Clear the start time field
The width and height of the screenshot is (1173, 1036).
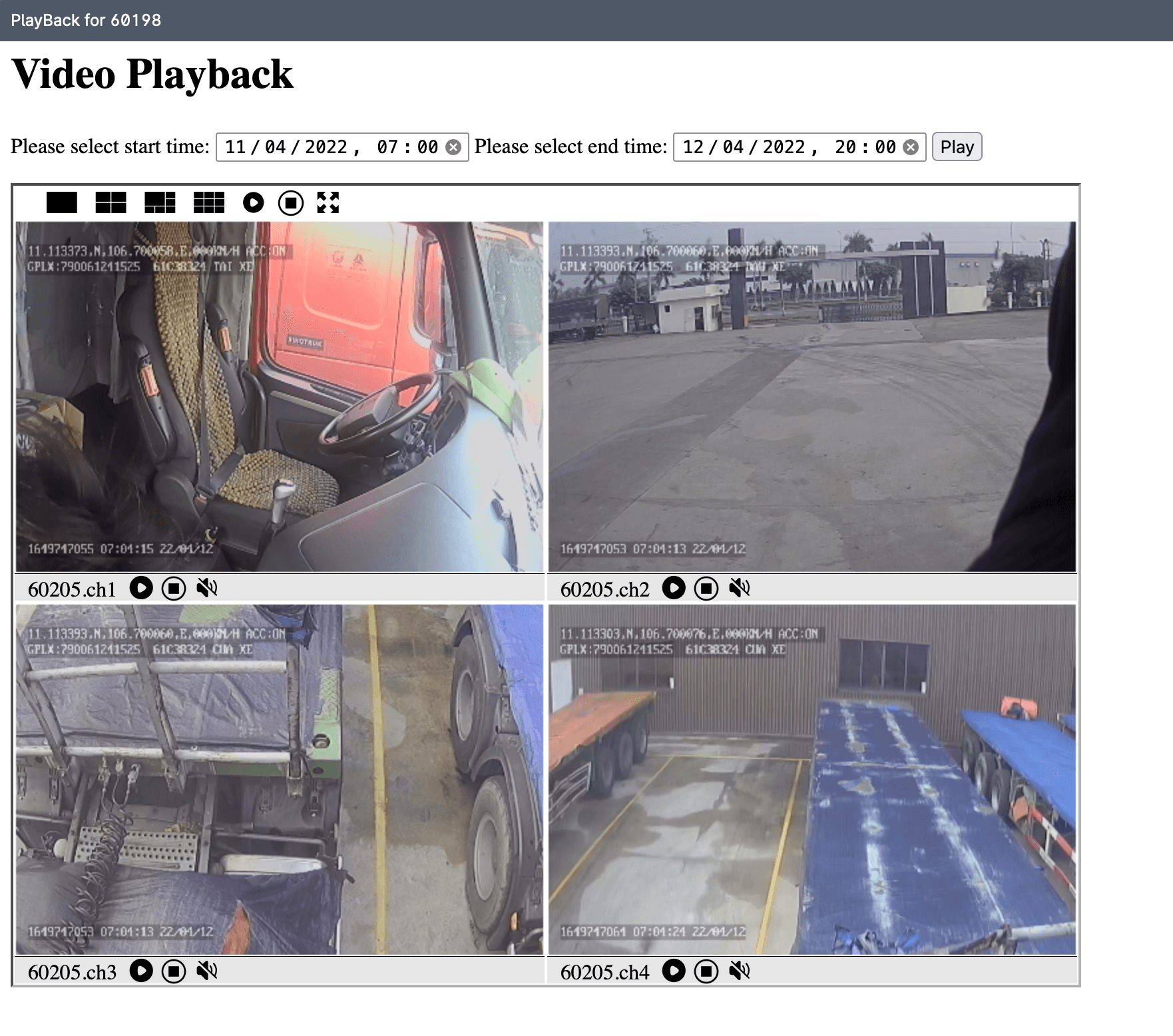click(x=453, y=147)
